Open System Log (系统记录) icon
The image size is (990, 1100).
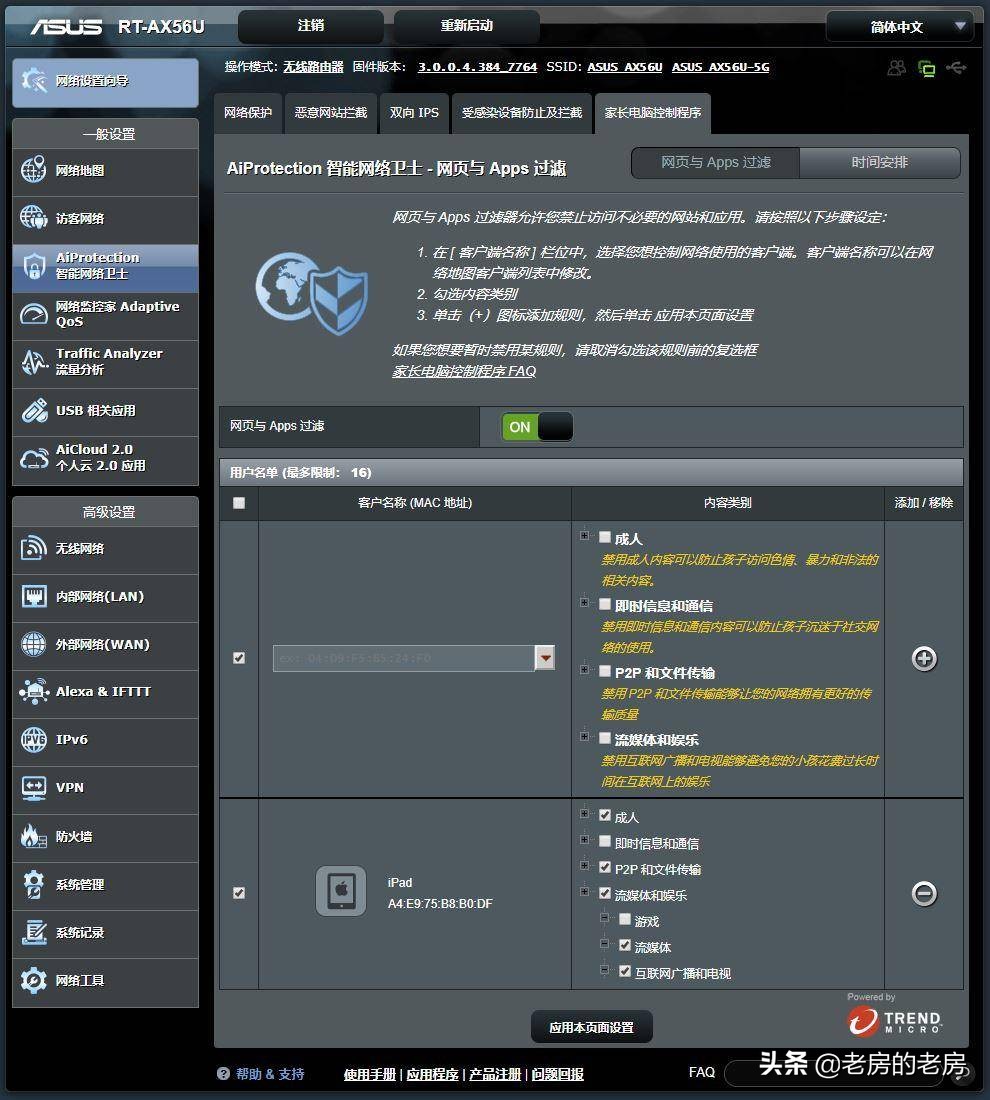tap(33, 932)
